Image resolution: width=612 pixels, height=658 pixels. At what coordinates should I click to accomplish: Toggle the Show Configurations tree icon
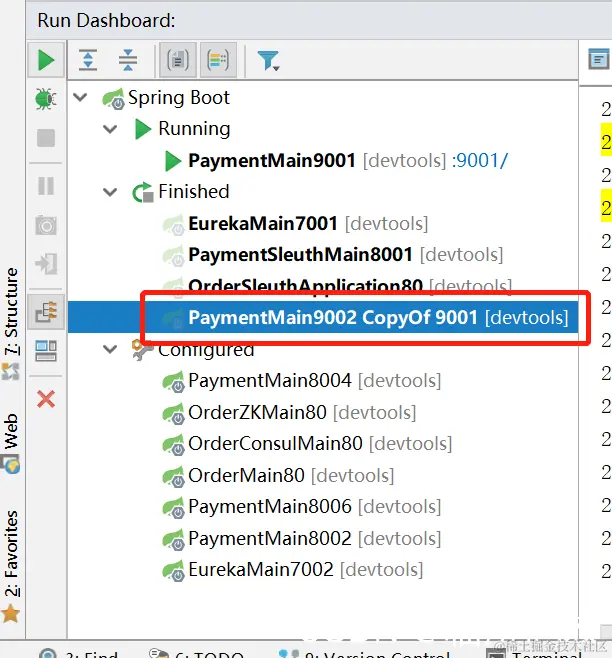46,312
